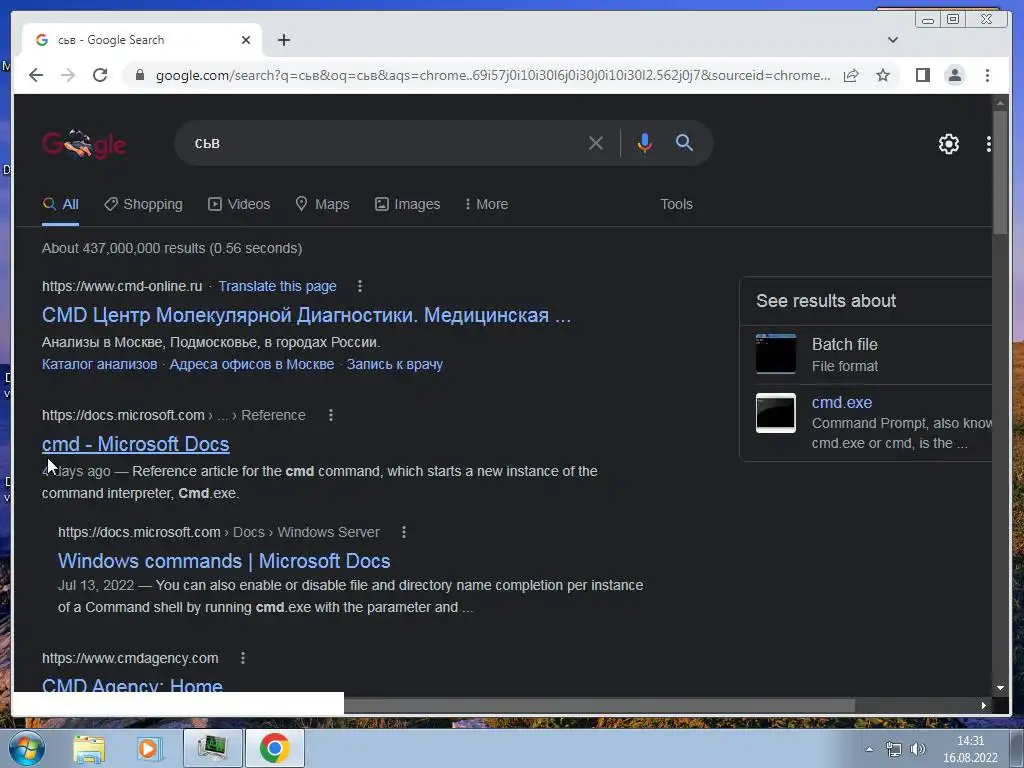Viewport: 1024px width, 768px height.
Task: Open the Chrome three-dot menu
Action: tap(987, 75)
